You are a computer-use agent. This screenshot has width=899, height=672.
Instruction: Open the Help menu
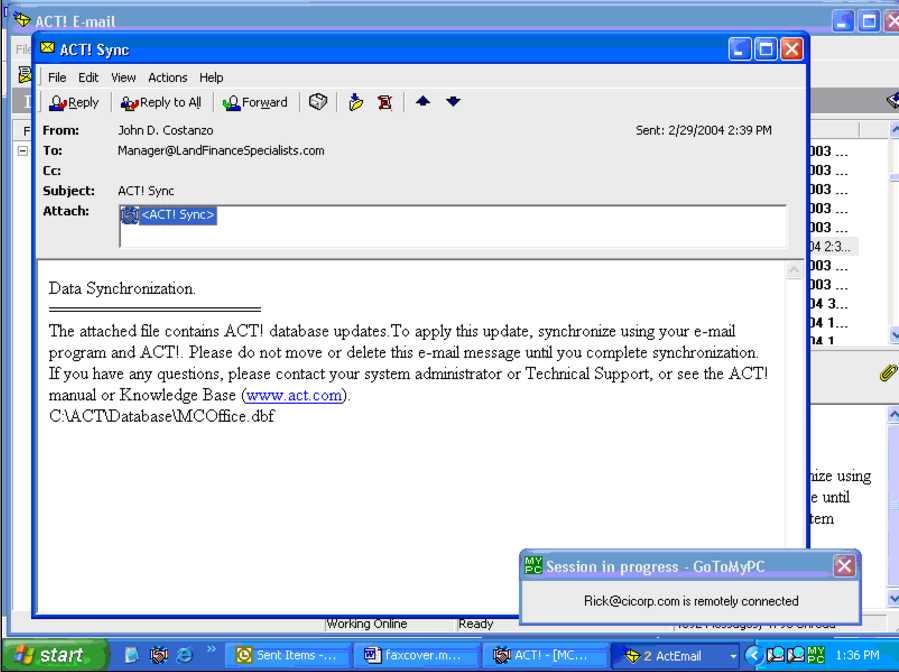point(211,77)
